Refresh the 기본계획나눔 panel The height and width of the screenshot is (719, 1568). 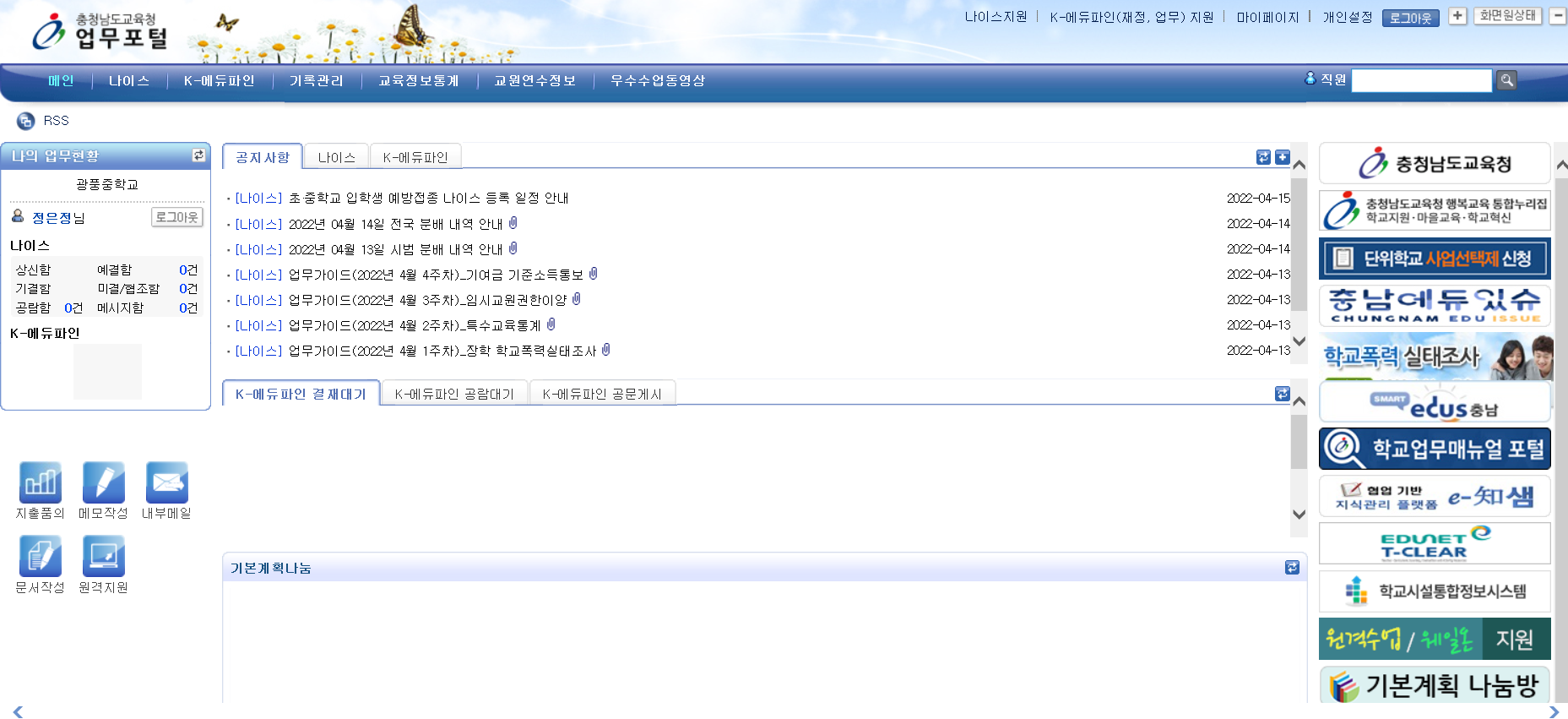click(1292, 568)
